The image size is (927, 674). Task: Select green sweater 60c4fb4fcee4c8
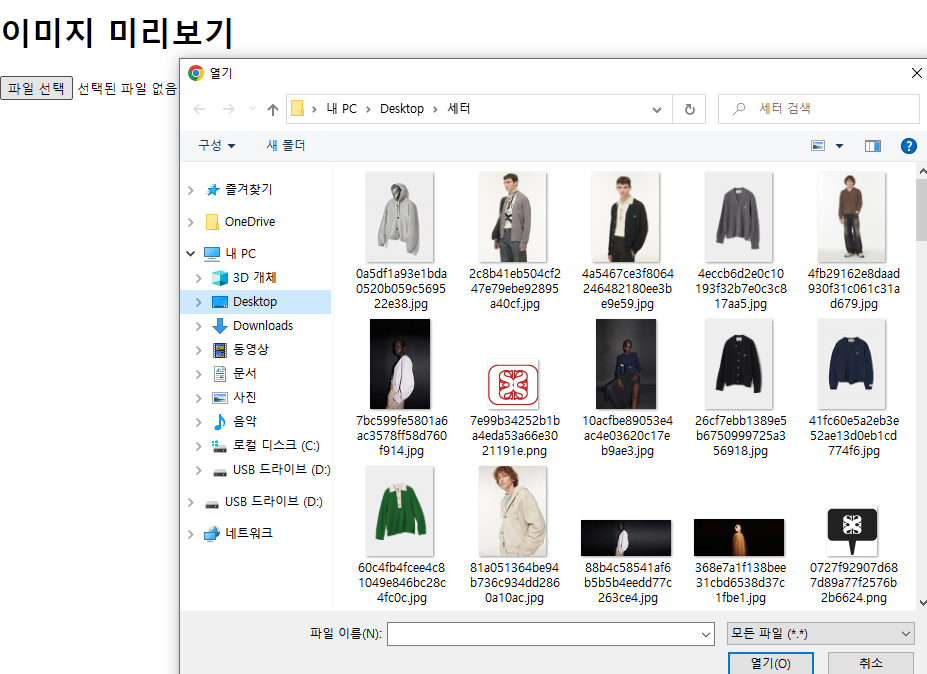[x=400, y=511]
